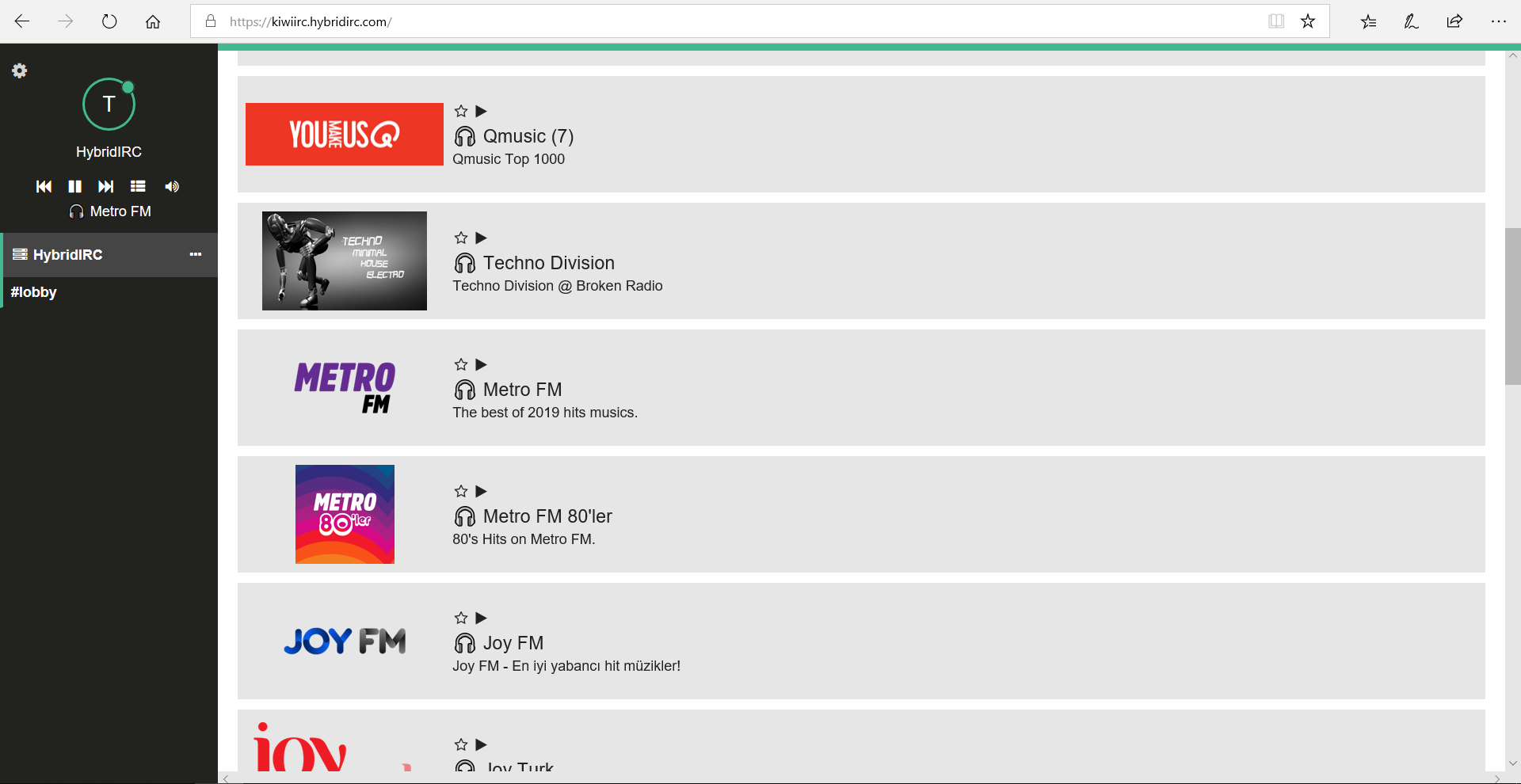Go to browser home page
The image size is (1521, 784).
153,21
